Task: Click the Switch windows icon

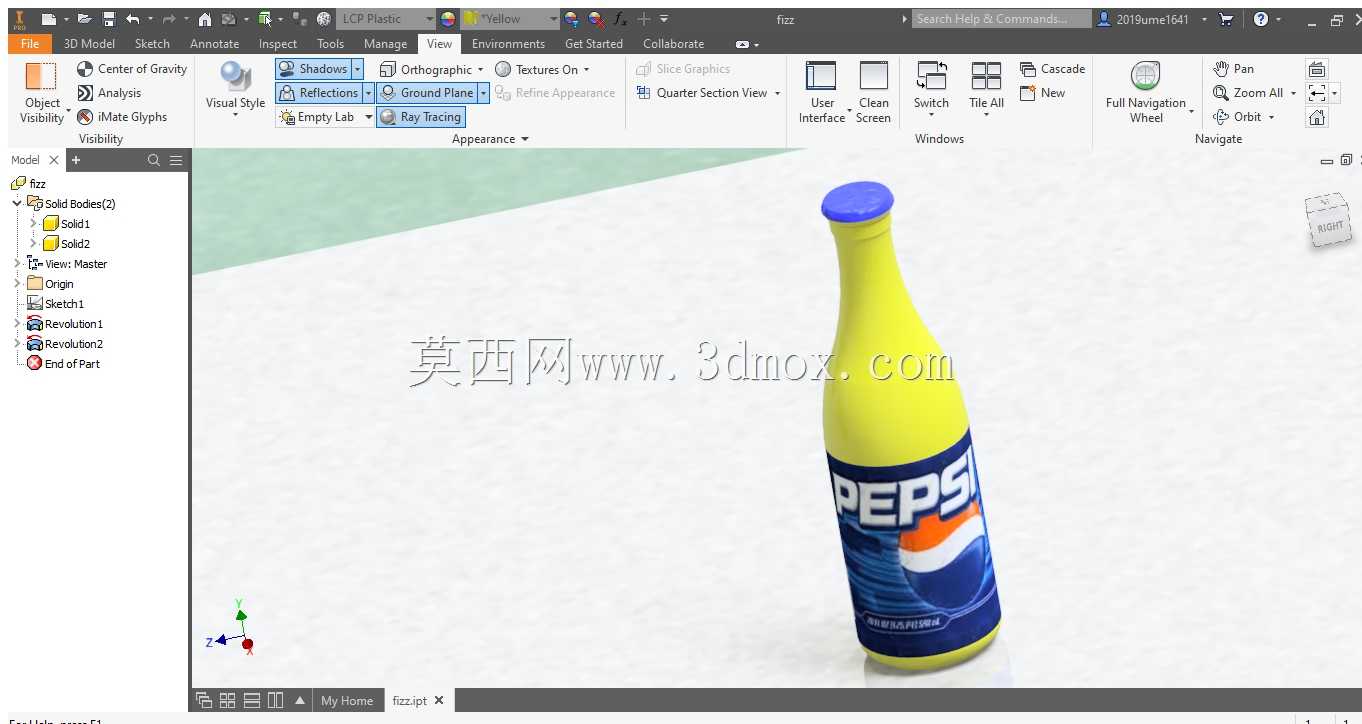Action: point(931,77)
